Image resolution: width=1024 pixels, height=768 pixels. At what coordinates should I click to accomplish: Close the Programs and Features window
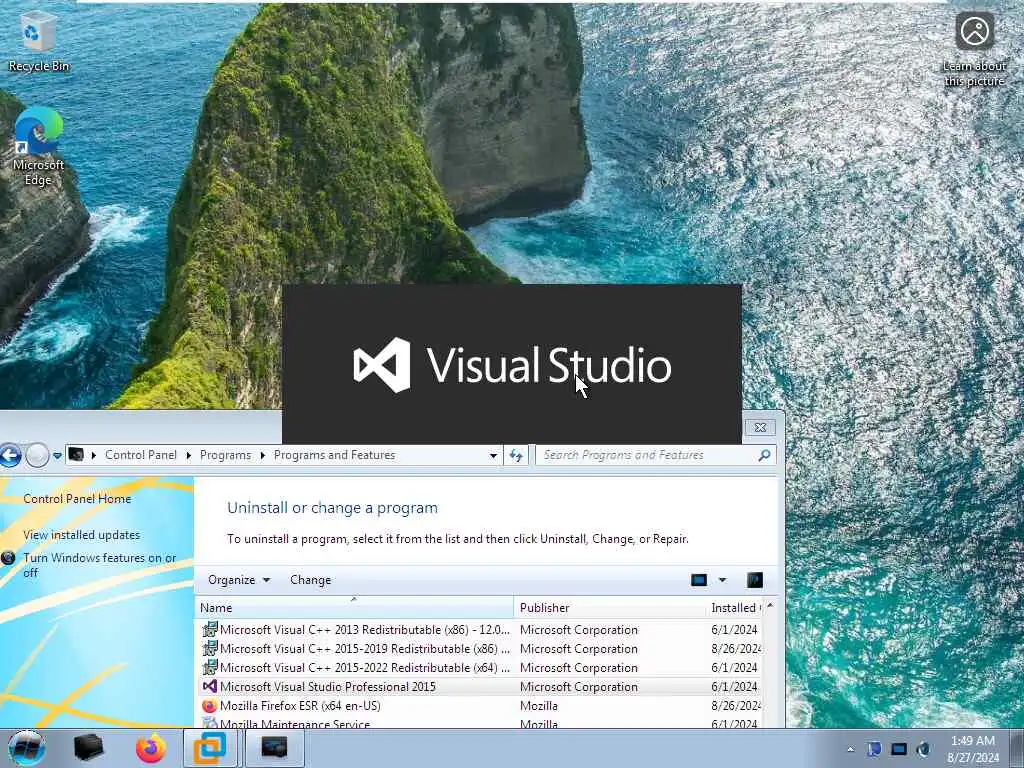tap(760, 427)
